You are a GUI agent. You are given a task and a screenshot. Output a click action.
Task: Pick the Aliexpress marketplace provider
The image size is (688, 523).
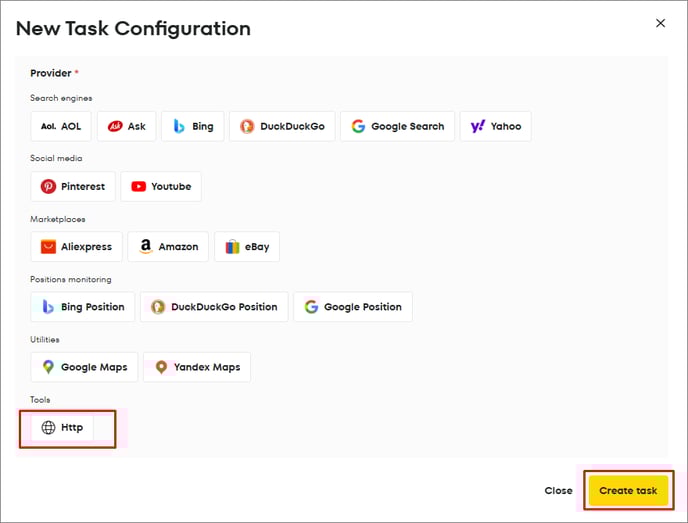(77, 247)
